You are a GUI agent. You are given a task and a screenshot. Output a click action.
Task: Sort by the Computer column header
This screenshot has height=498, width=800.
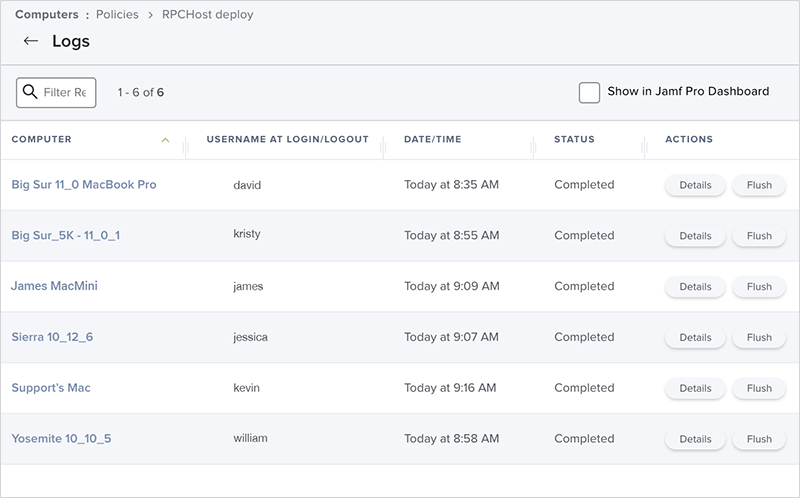(x=42, y=139)
